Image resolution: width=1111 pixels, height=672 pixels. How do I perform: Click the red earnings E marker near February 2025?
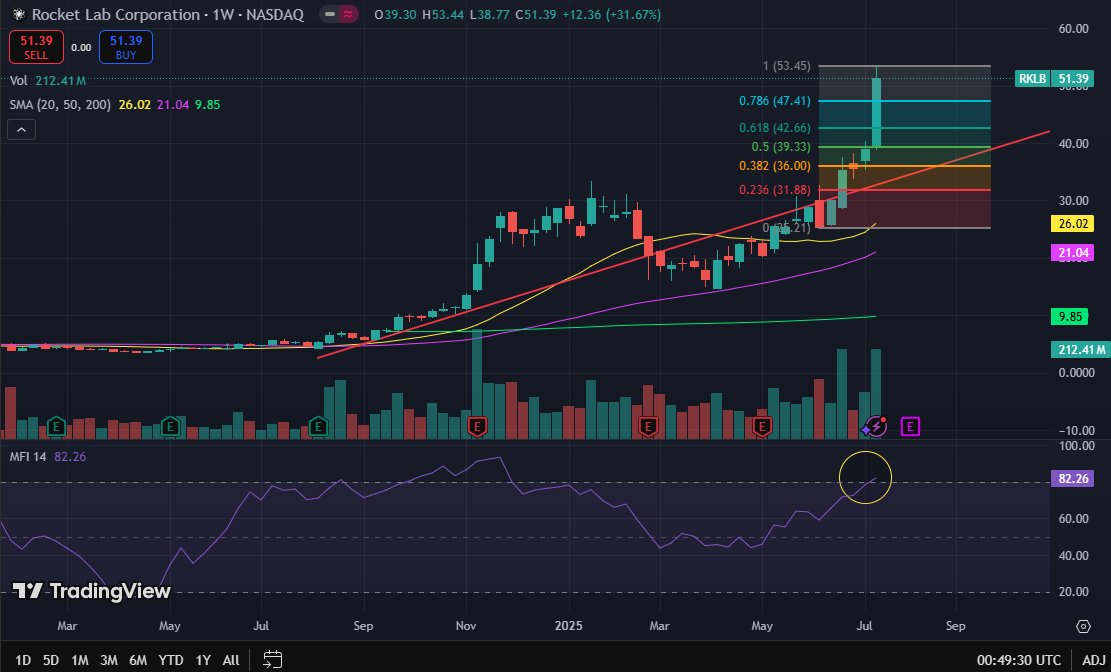tap(648, 427)
